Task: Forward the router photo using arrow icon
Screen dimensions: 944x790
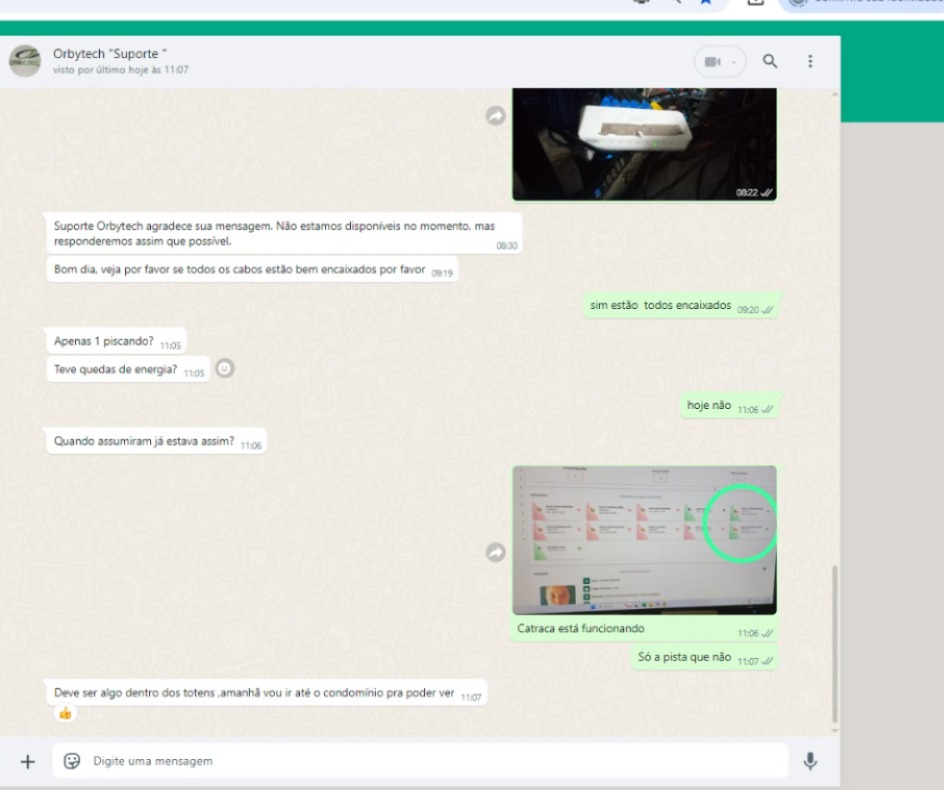Action: click(495, 118)
